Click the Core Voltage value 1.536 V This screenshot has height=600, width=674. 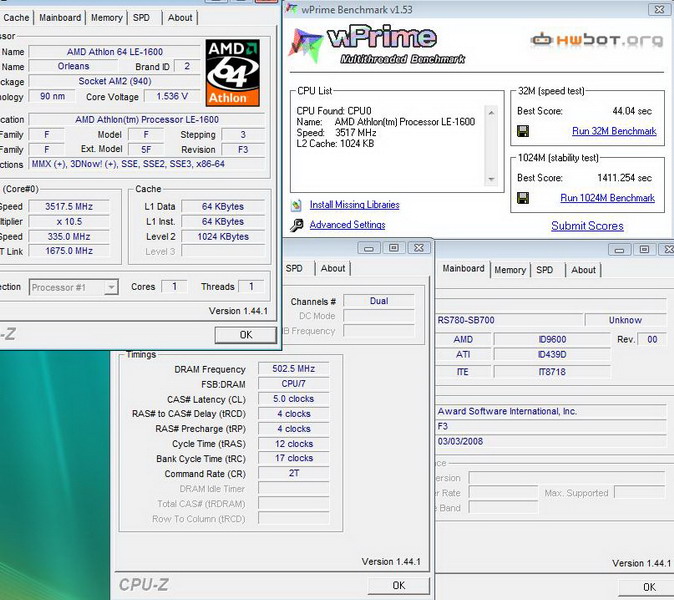click(172, 96)
